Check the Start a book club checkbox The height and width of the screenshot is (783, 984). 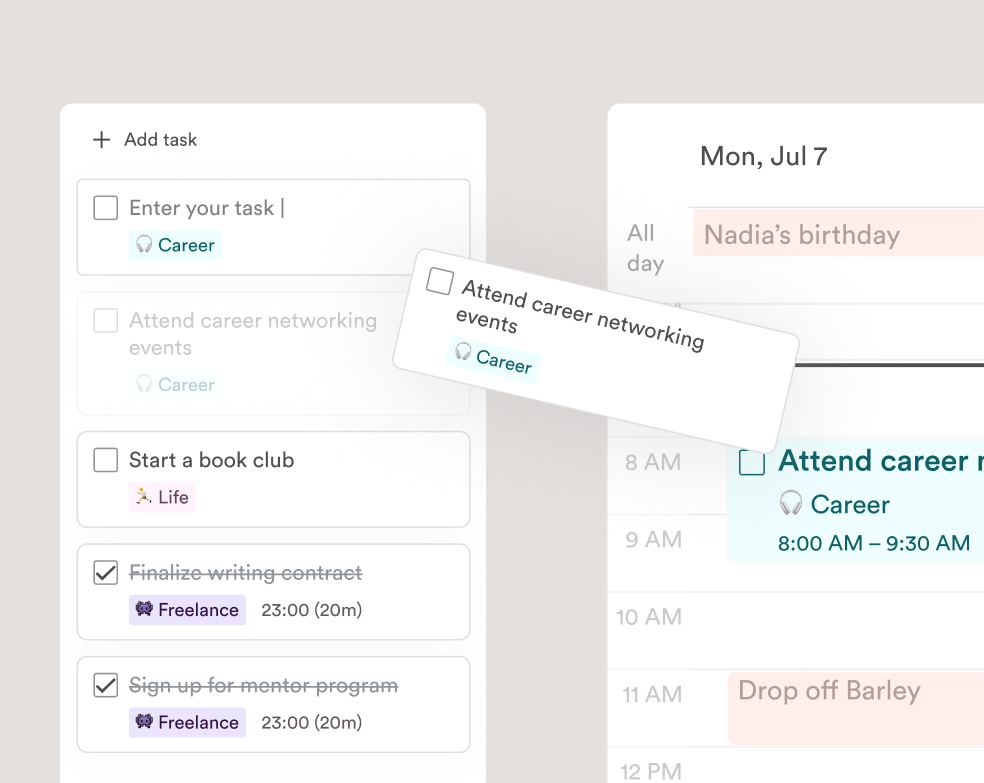coord(105,460)
